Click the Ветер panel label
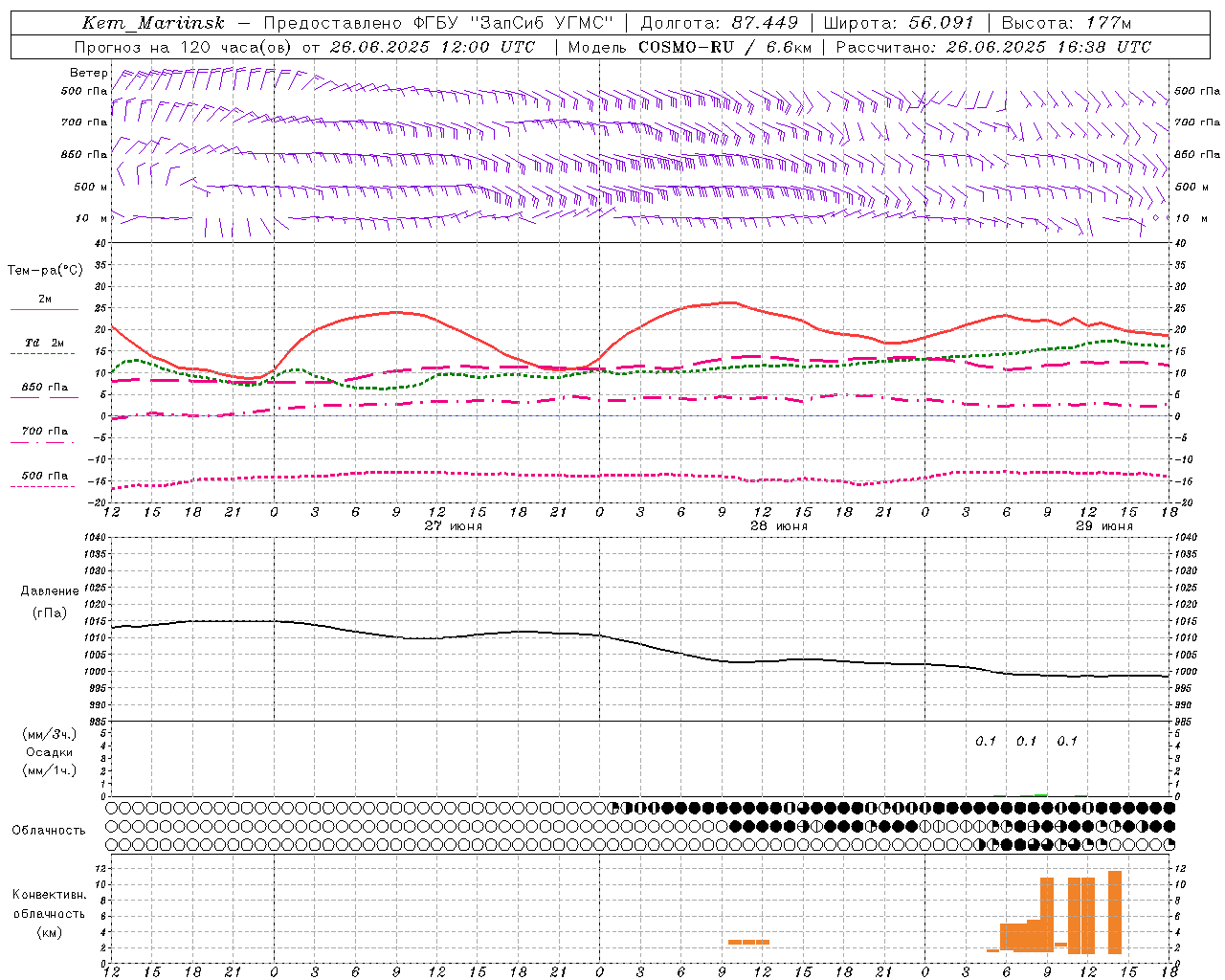 coord(89,73)
